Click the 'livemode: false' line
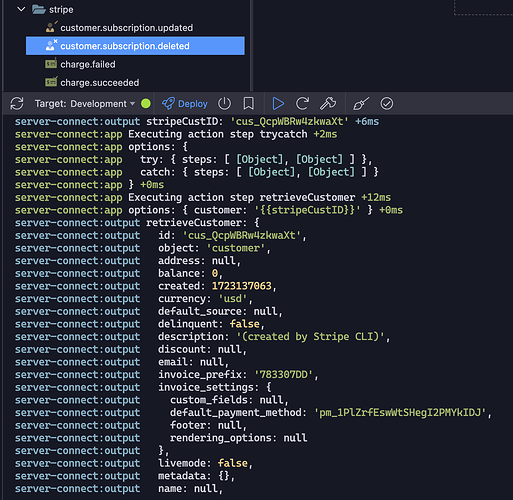This screenshot has height=500, width=513. [134, 464]
